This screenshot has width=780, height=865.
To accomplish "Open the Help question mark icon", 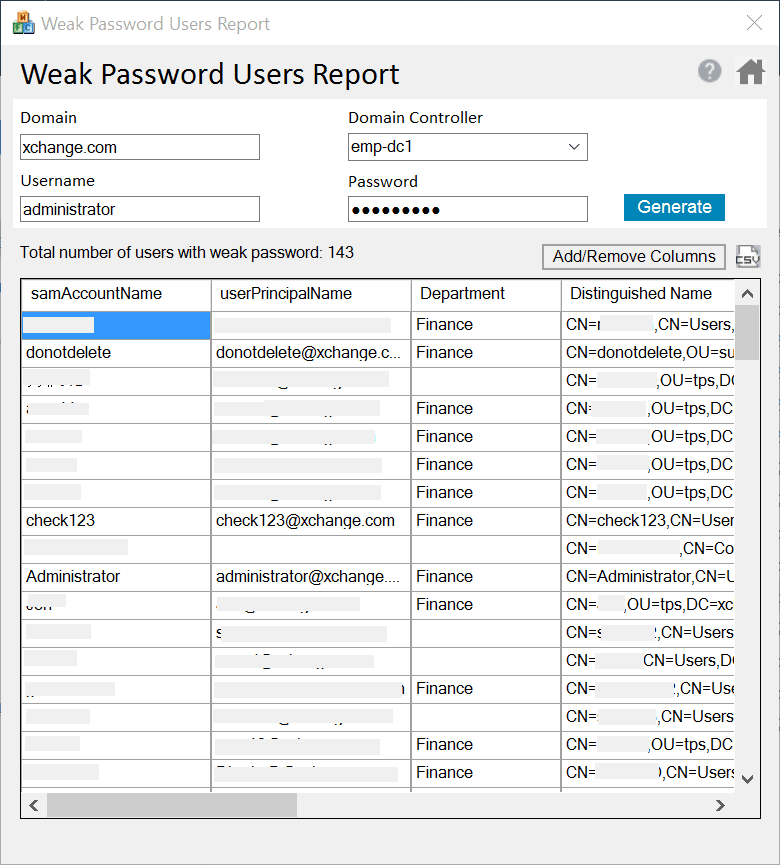I will (x=709, y=71).
